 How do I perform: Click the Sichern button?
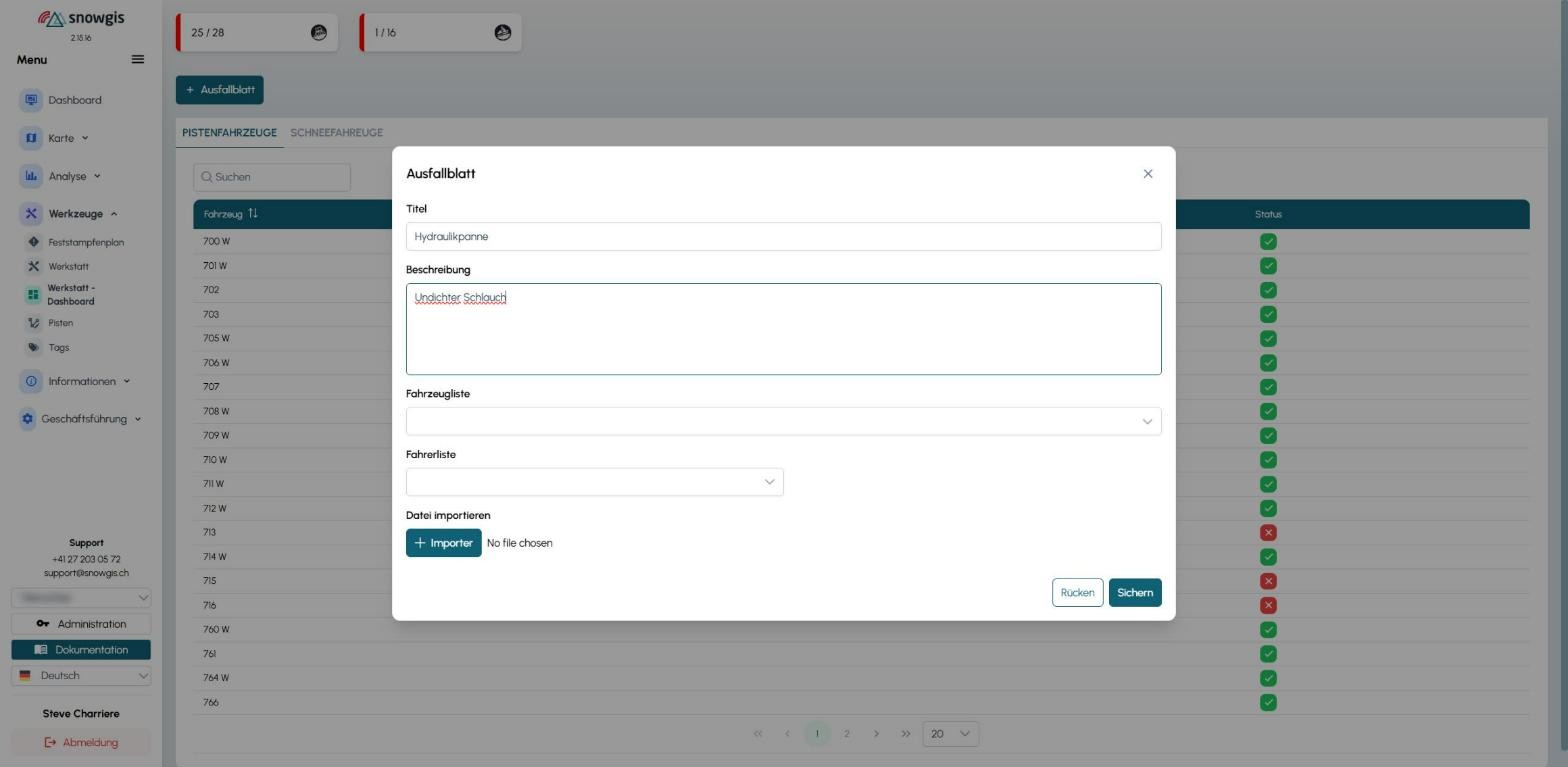[x=1135, y=593]
